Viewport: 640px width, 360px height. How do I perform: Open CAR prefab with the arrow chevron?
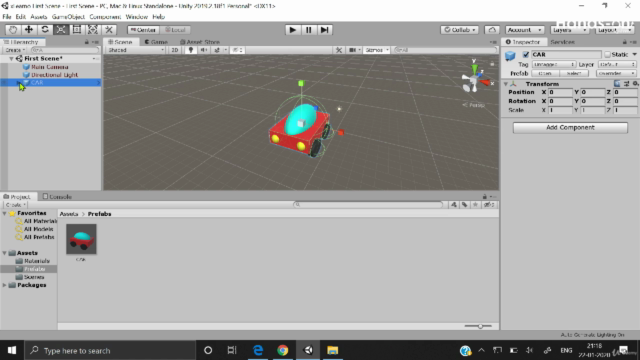(98, 83)
